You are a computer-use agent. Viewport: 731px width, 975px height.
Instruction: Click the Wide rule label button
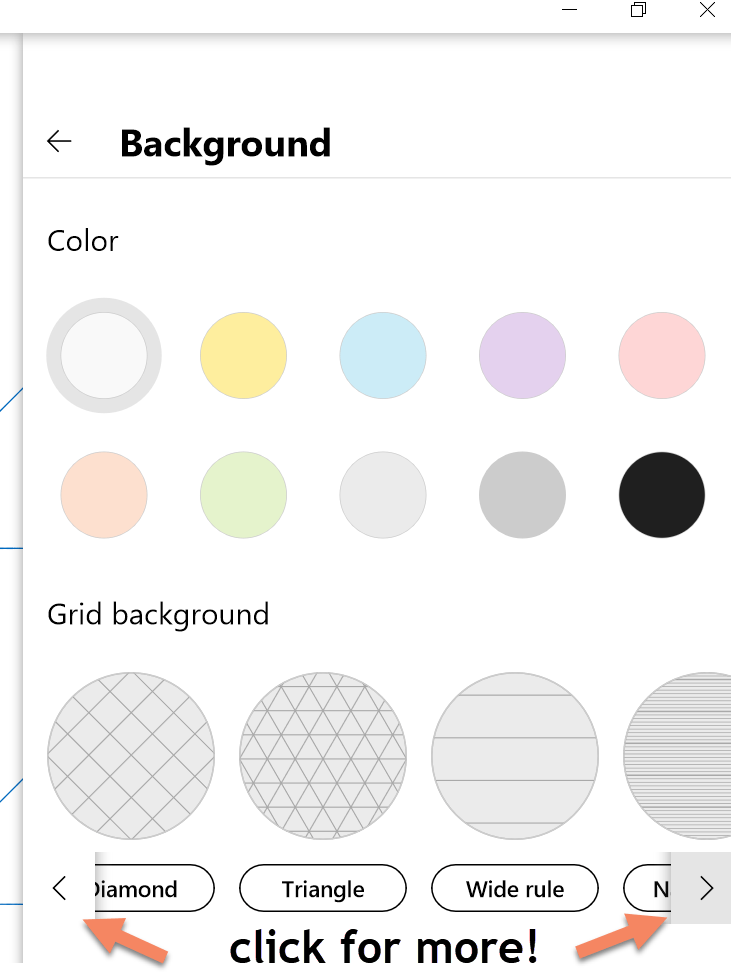pyautogui.click(x=515, y=888)
